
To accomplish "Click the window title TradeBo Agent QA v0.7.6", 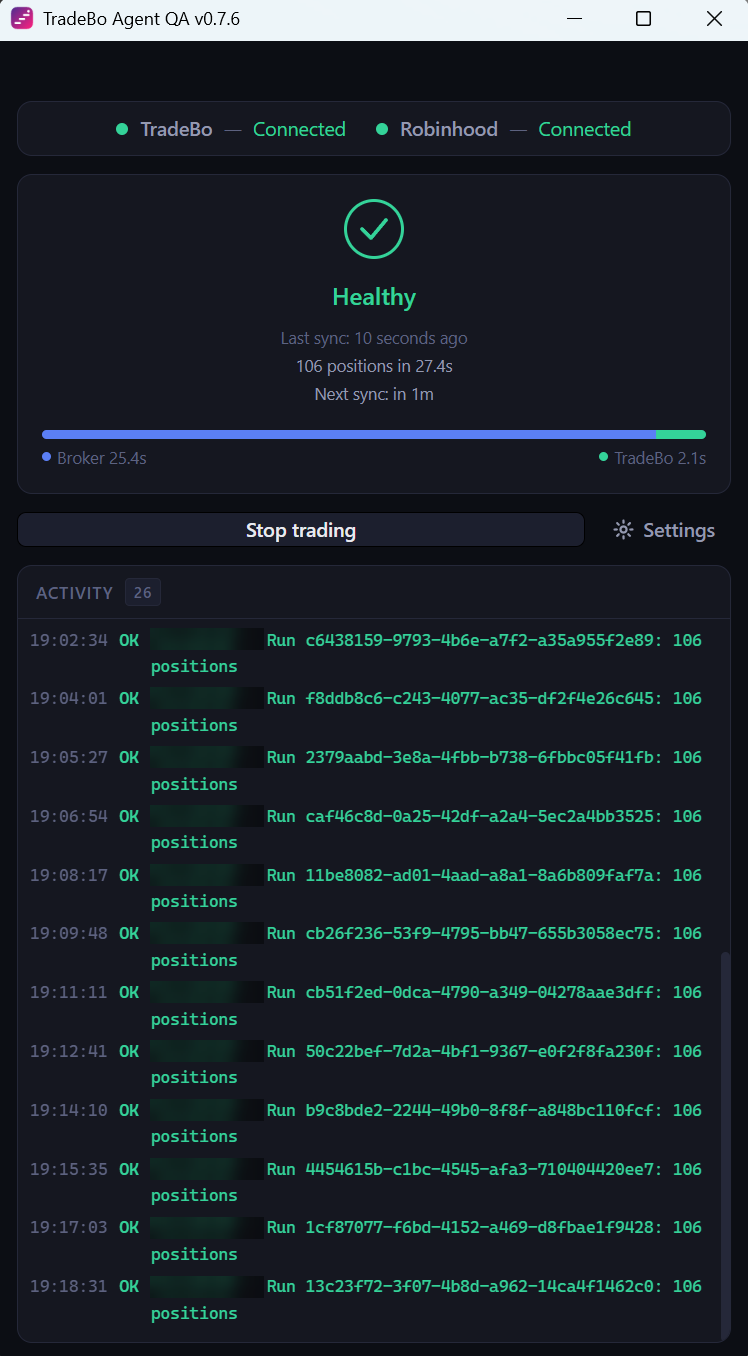I will 141,19.
